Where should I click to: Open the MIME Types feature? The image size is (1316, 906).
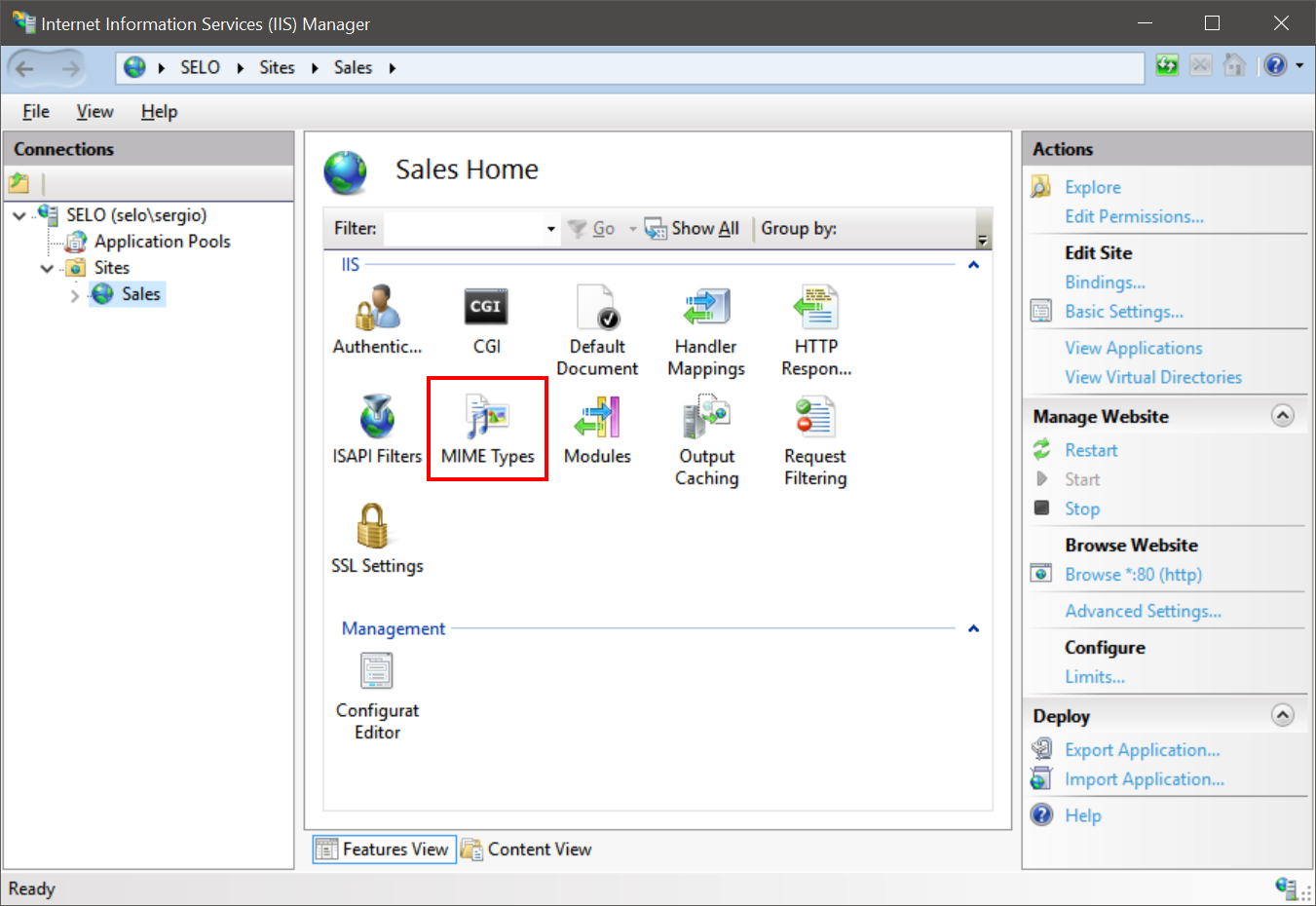coord(487,430)
